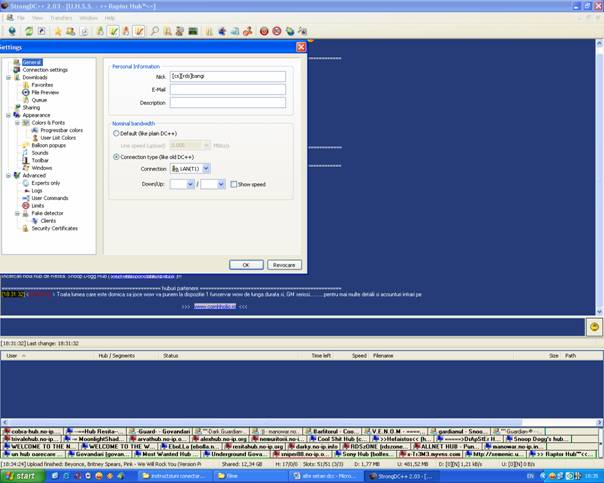Click the OK button in Settings
This screenshot has height=483, width=604.
point(246,265)
